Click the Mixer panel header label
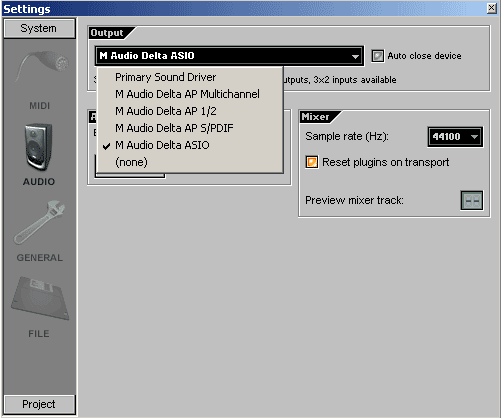 coord(315,117)
